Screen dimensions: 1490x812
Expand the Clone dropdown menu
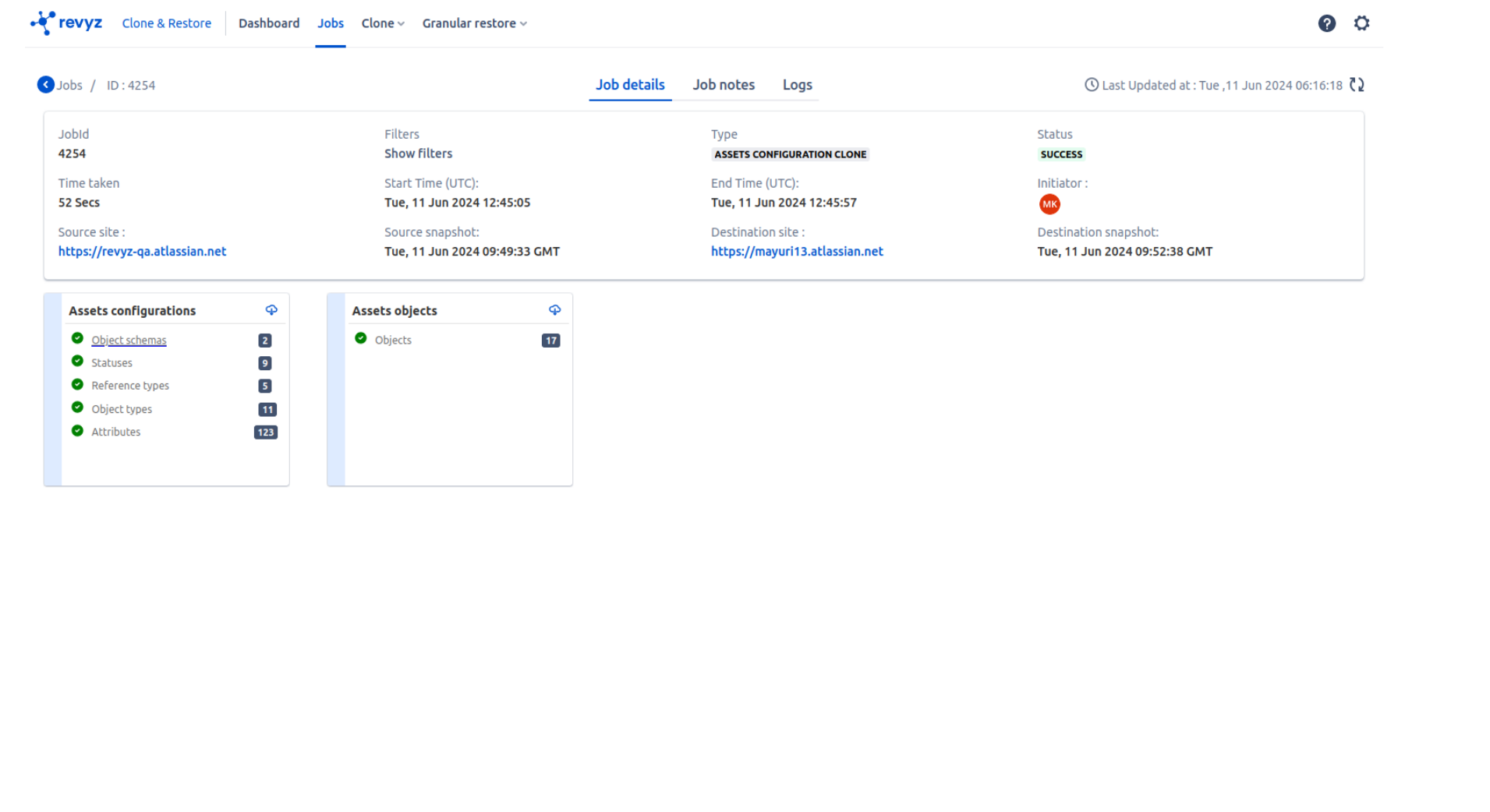[383, 23]
